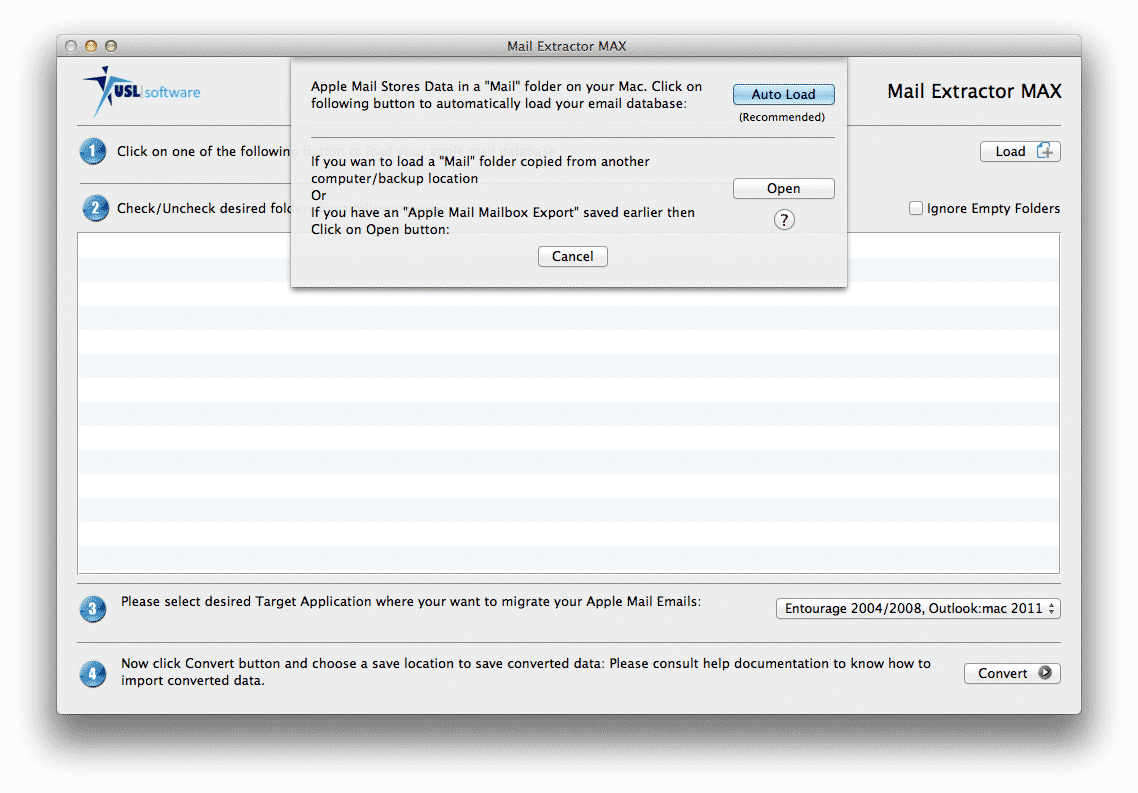Click the "Now click Convert button" instruction text
The width and height of the screenshot is (1138, 793).
[525, 672]
